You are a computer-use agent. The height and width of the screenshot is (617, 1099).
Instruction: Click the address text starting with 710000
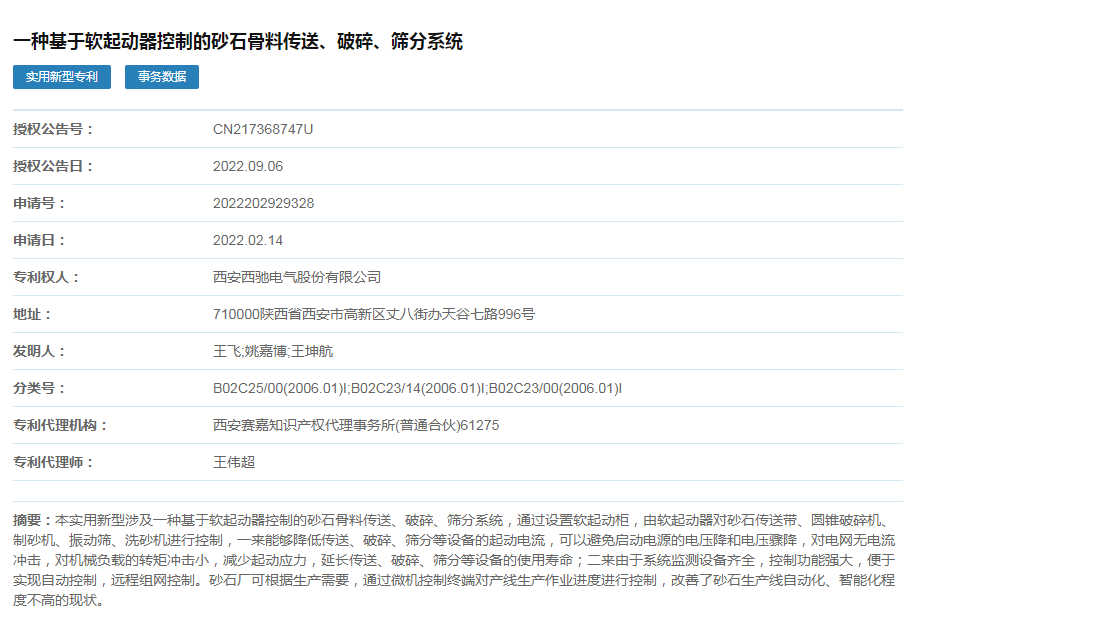point(373,314)
